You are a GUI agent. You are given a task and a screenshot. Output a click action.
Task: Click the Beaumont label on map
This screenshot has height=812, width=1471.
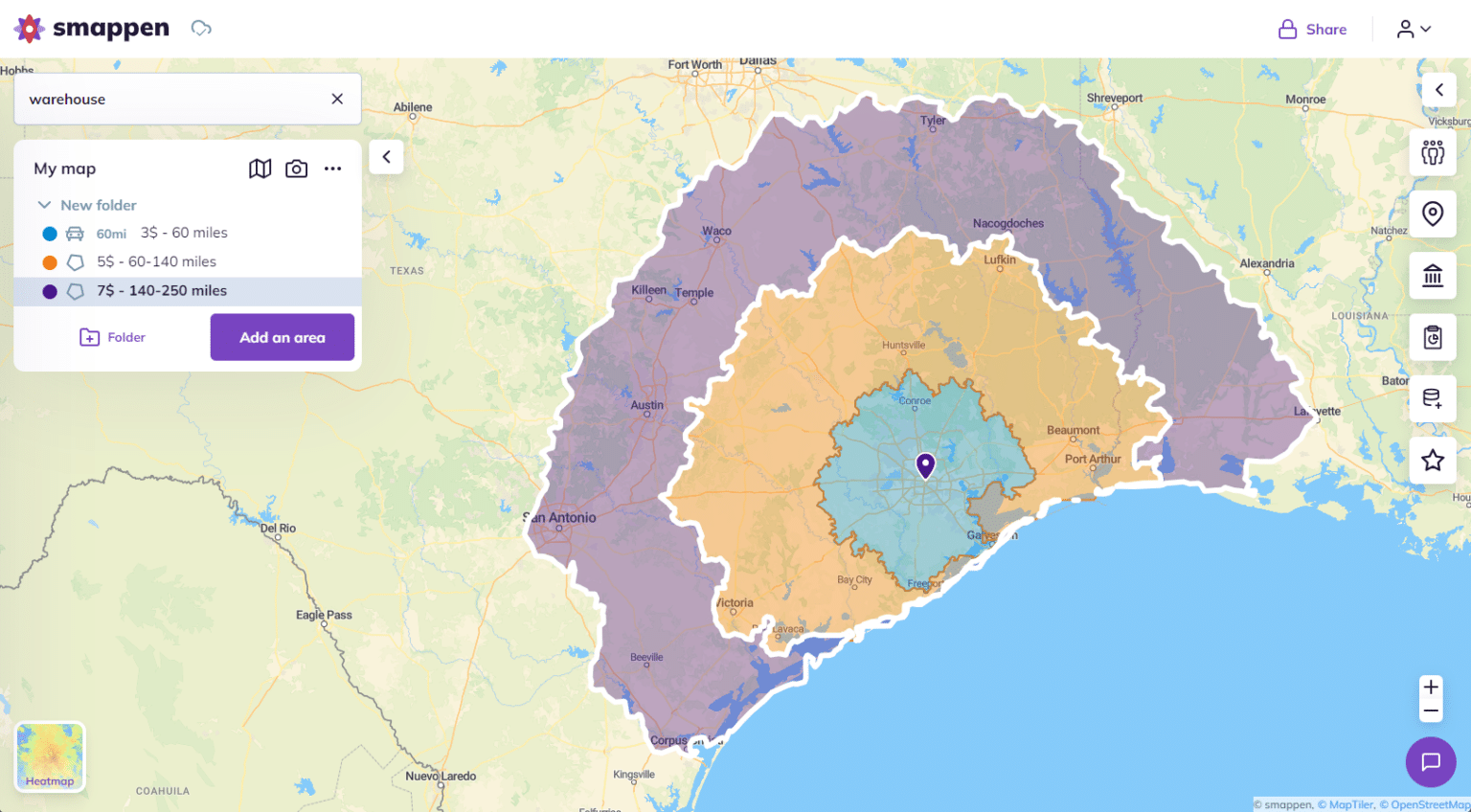coord(1074,430)
